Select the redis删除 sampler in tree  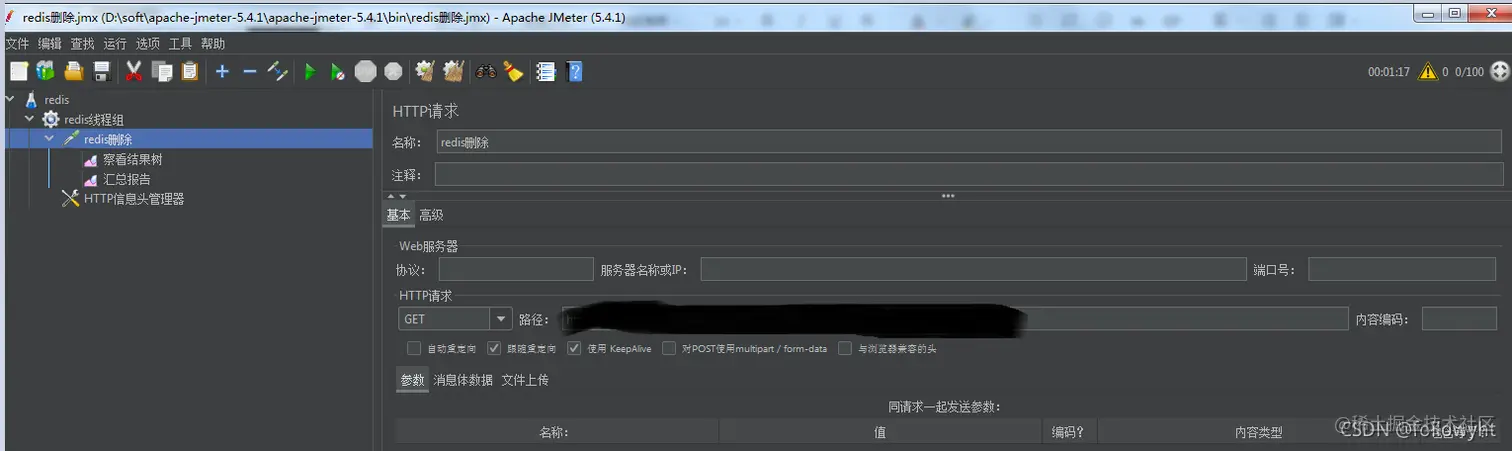point(108,139)
